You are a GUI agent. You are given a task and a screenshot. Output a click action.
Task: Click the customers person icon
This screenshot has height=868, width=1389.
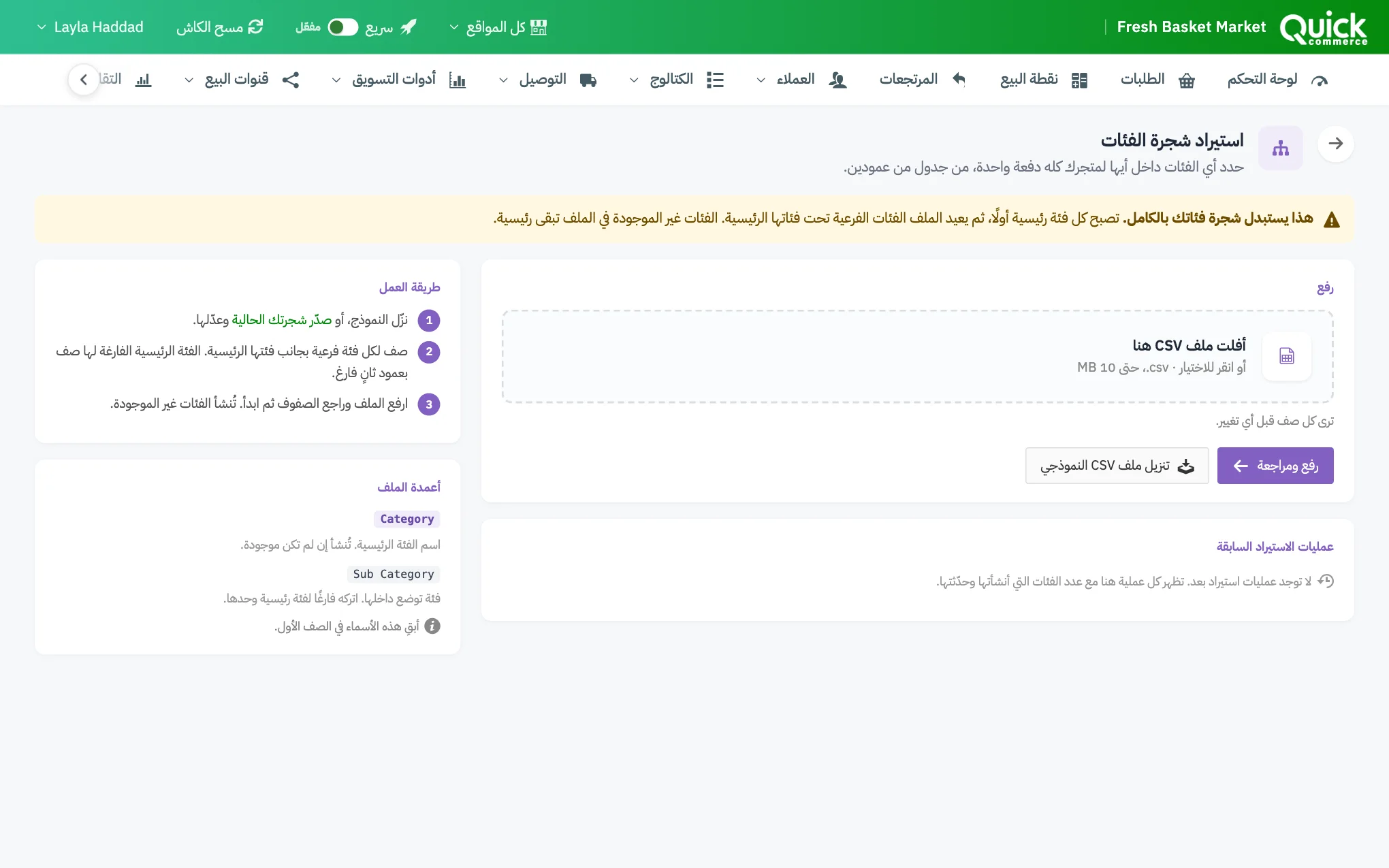837,80
